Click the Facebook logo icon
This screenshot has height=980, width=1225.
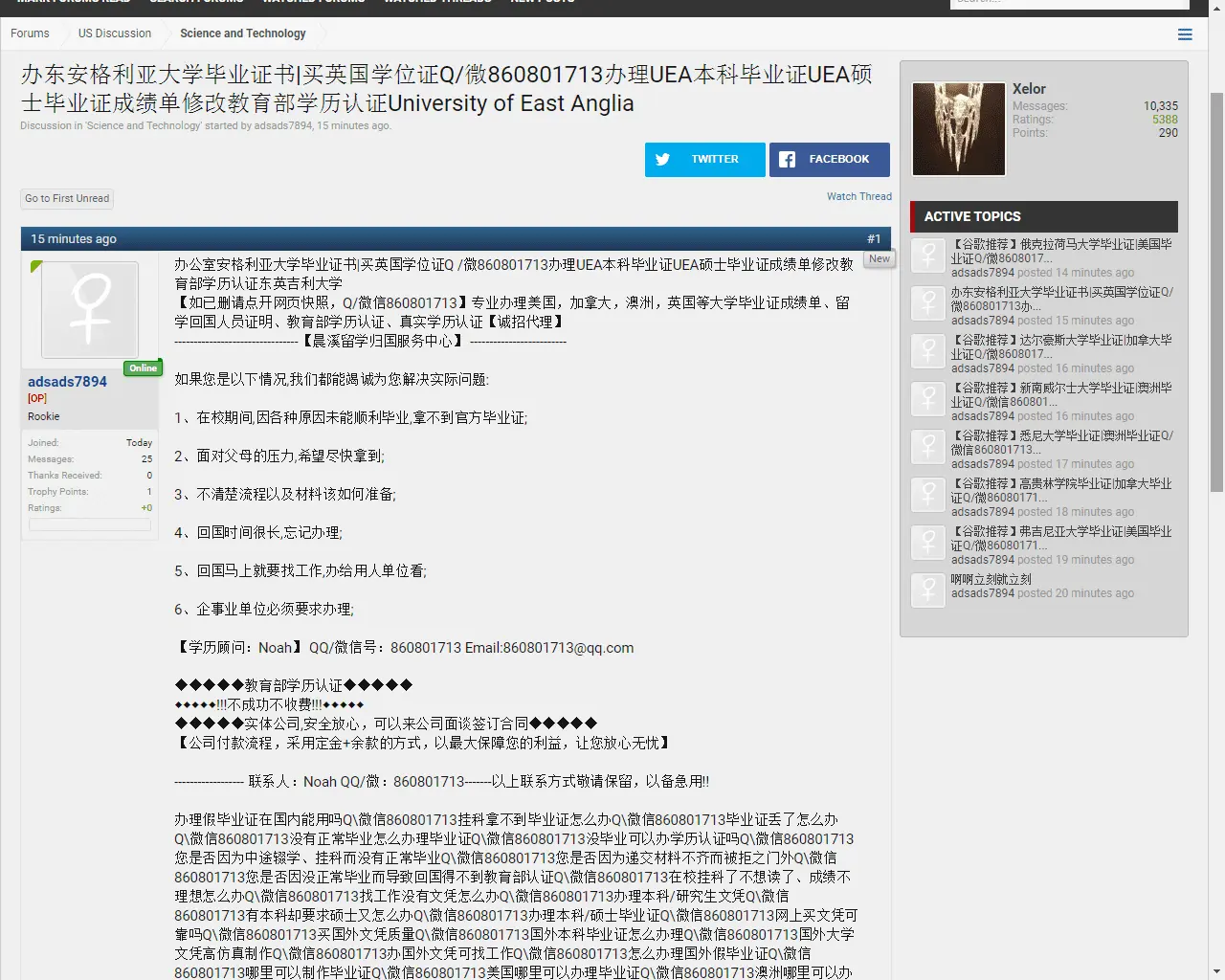click(787, 160)
